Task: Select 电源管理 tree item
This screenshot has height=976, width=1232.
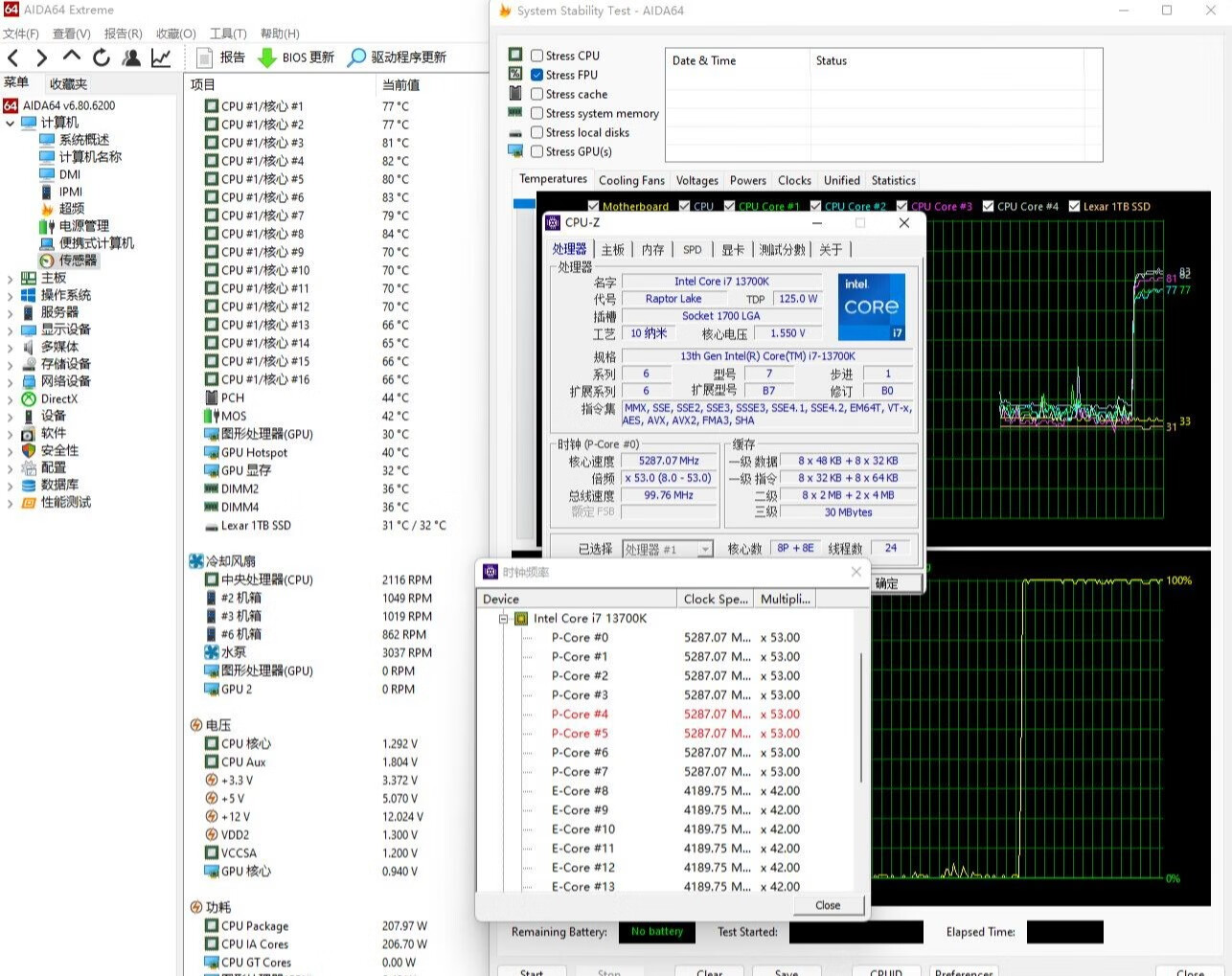Action: [84, 226]
